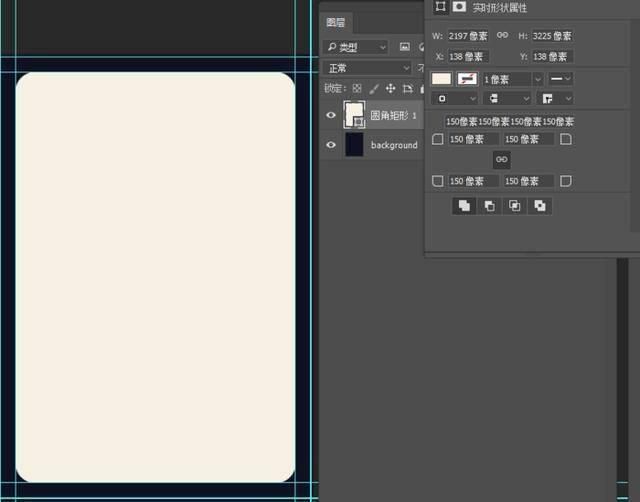The image size is (640, 502).
Task: Toggle the link corner radius values icon
Action: click(x=502, y=160)
